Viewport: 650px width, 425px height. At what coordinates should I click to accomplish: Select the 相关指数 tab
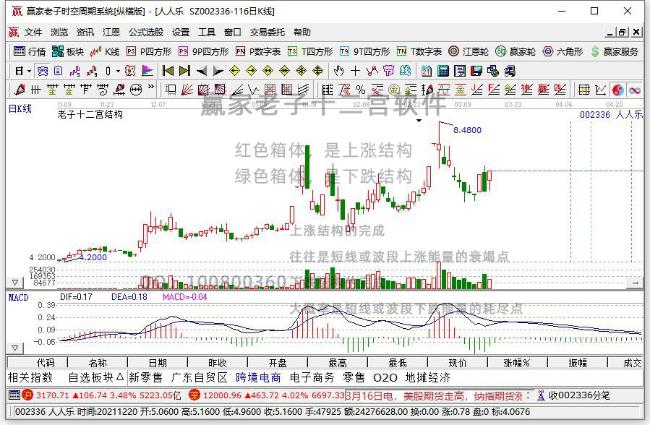(x=30, y=378)
